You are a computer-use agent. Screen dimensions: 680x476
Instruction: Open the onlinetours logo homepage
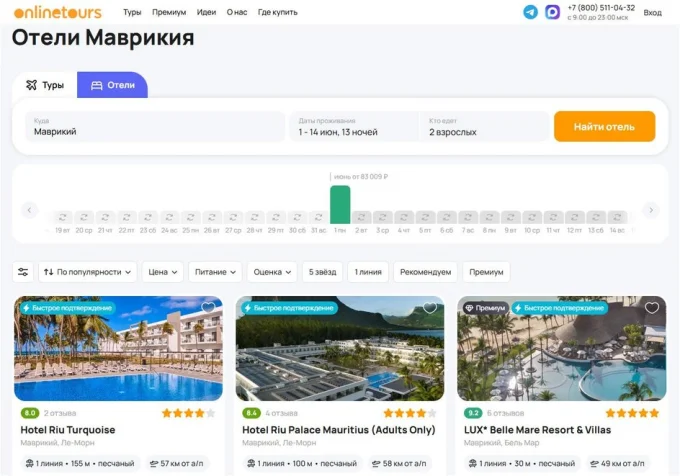58,12
